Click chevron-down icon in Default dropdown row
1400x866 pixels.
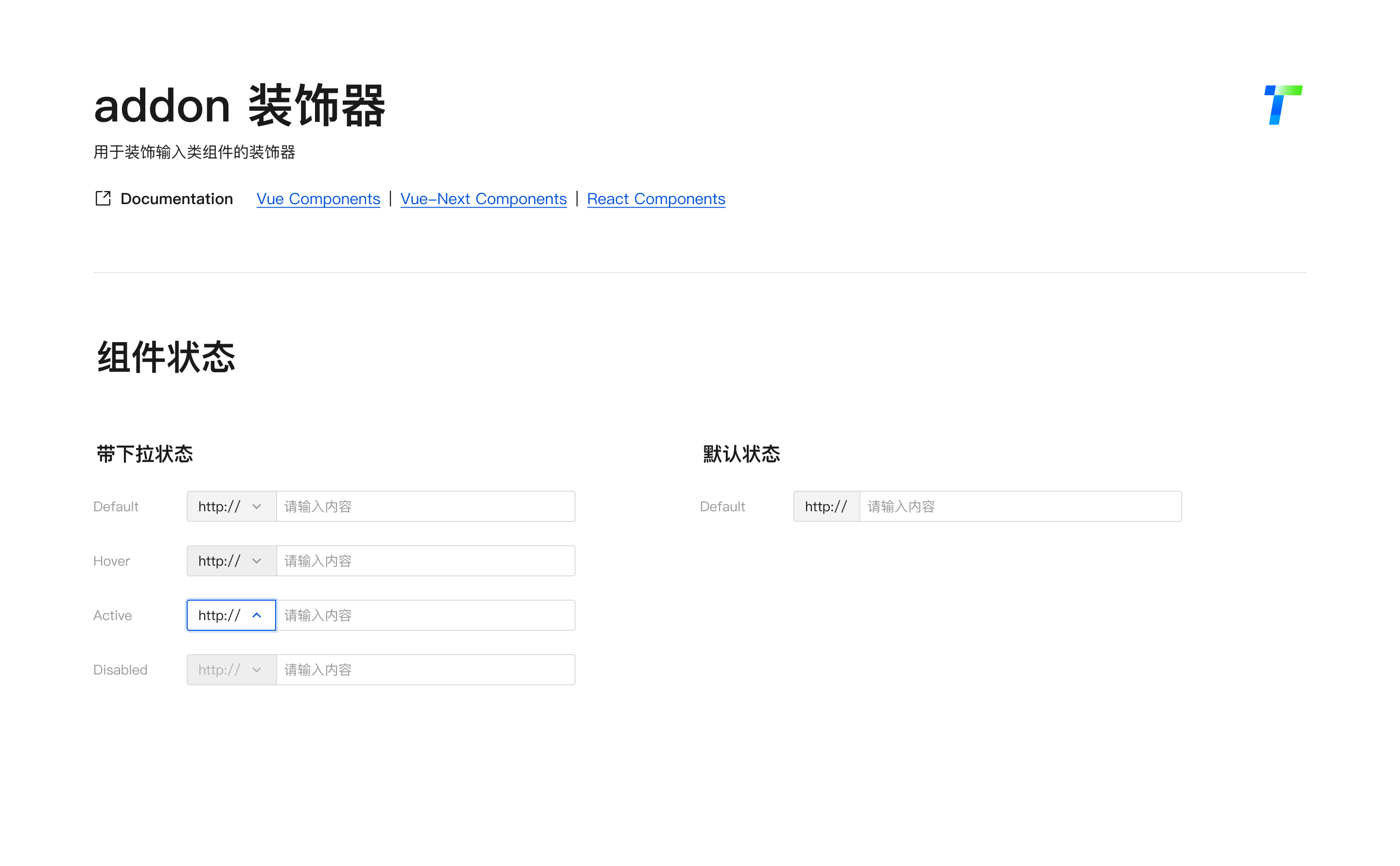point(257,506)
